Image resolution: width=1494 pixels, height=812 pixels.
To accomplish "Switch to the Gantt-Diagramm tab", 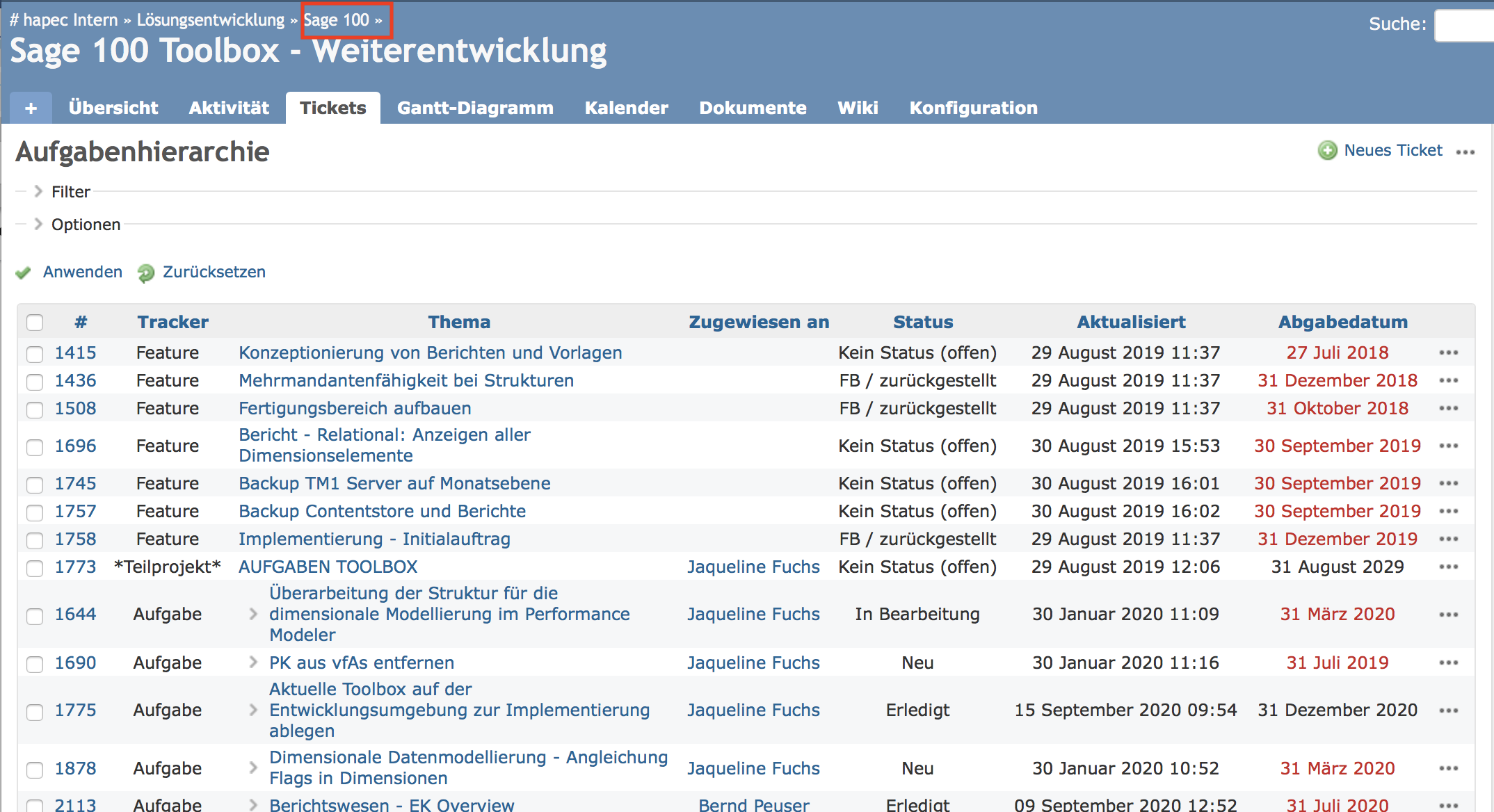I will [475, 108].
